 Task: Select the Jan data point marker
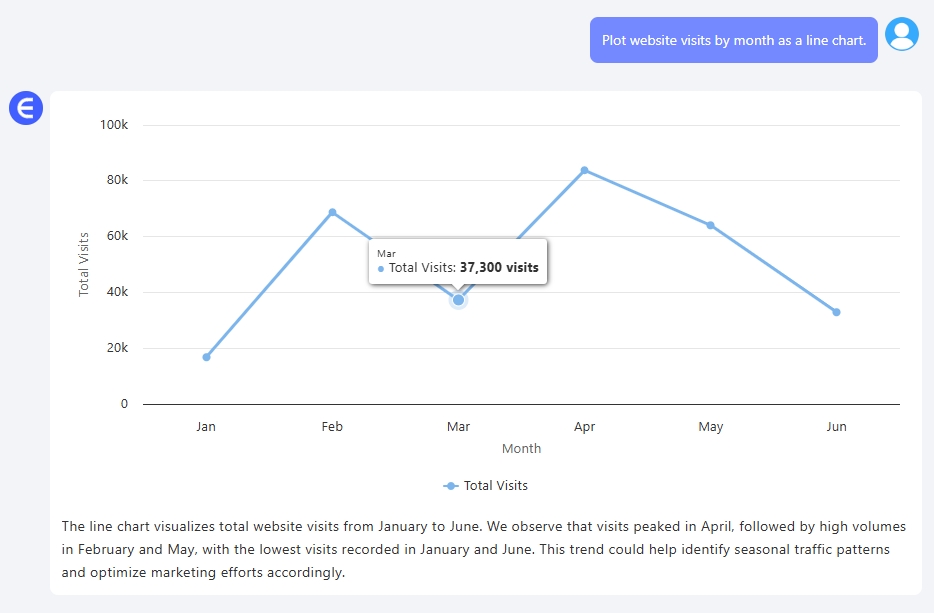click(206, 357)
